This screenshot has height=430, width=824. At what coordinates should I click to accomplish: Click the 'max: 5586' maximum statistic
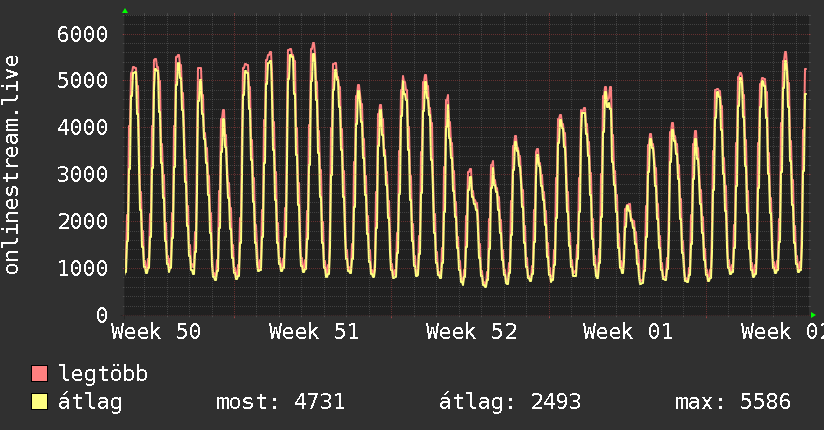coord(733,403)
